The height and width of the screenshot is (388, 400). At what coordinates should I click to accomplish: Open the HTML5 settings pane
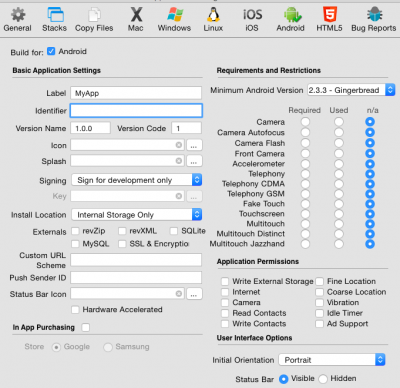[329, 19]
